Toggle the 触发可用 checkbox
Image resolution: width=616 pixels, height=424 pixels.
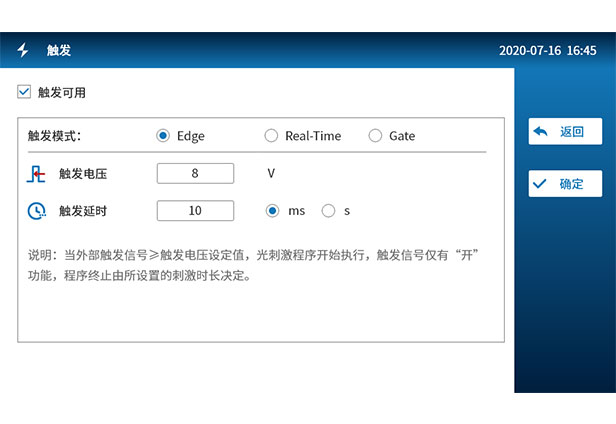tap(24, 92)
